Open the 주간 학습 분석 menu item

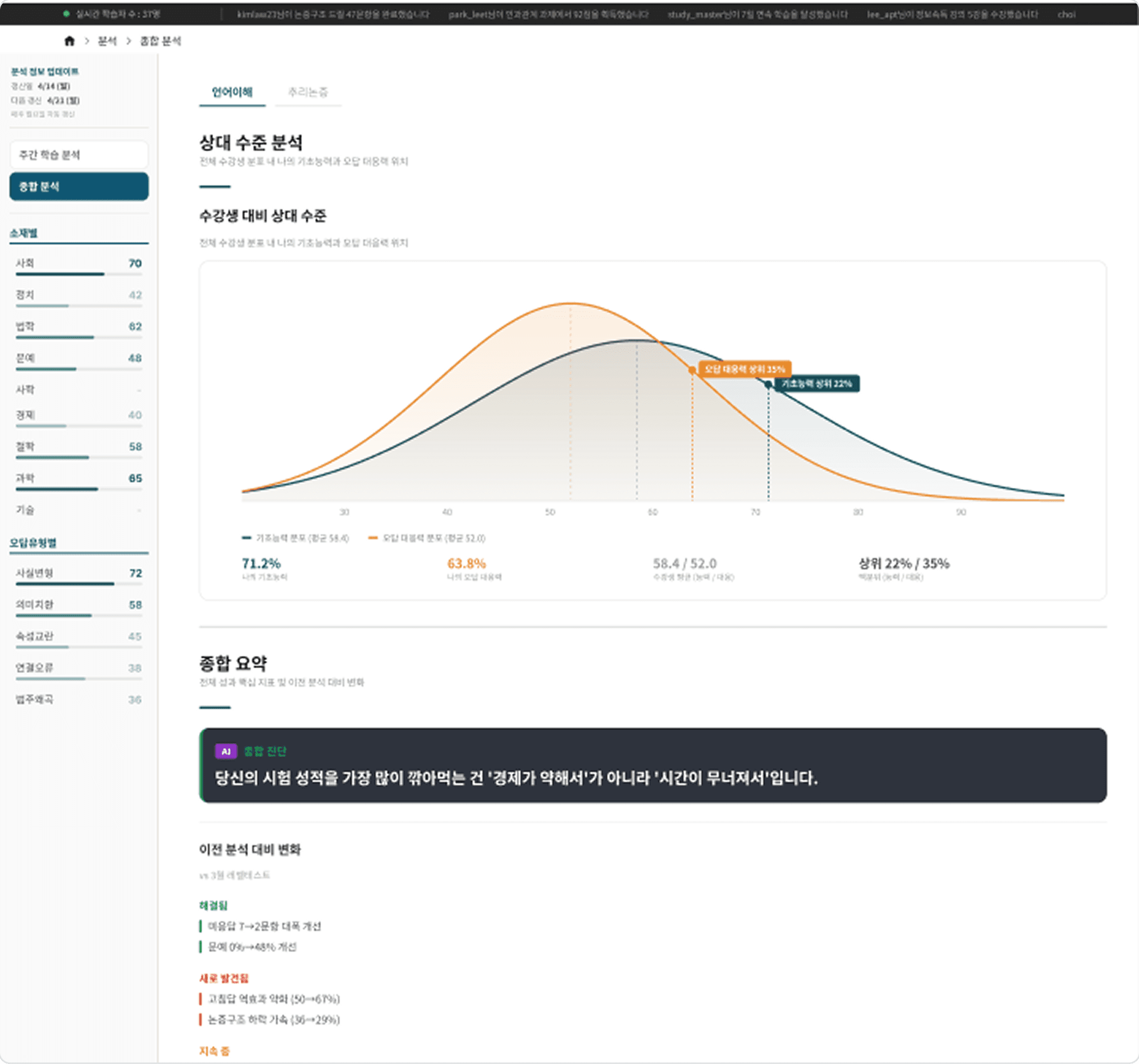point(79,155)
